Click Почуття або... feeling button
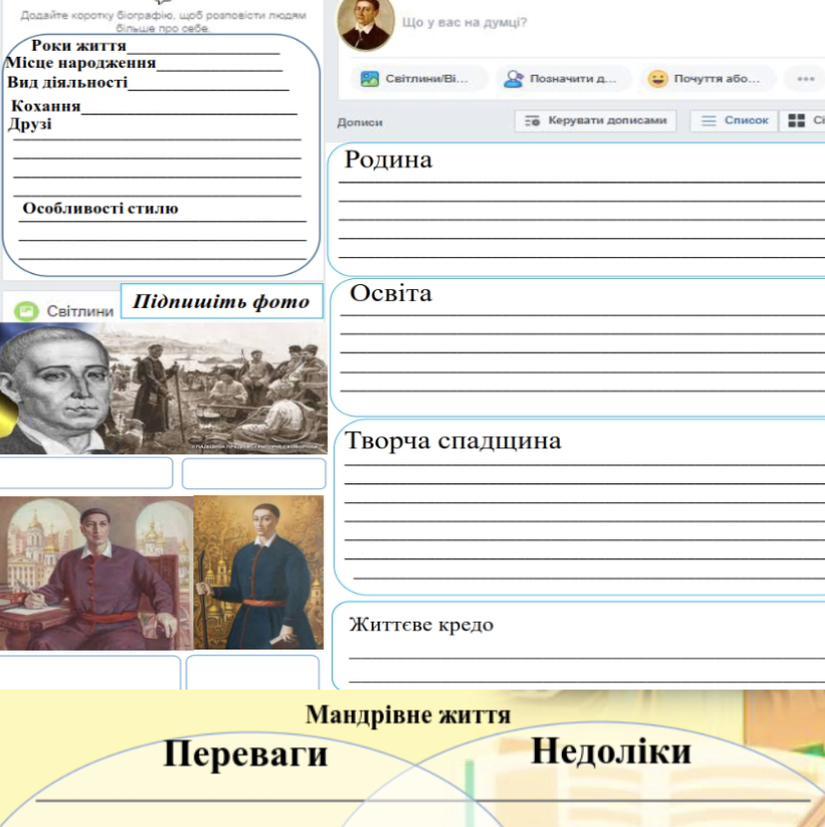This screenshot has height=827, width=825. point(708,79)
